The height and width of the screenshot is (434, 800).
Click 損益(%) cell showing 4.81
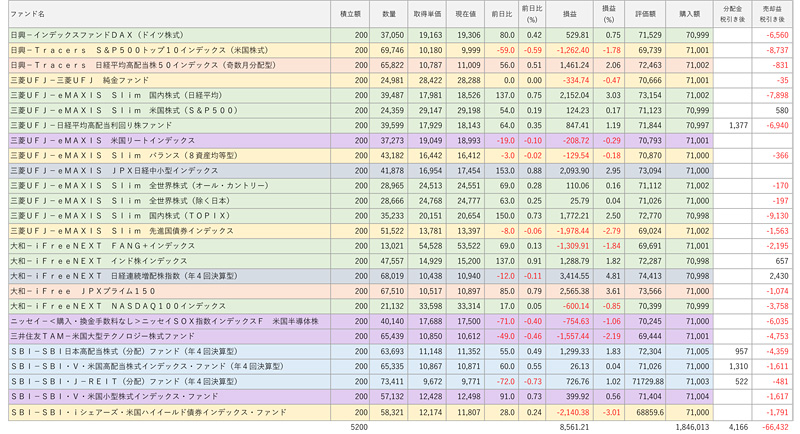(613, 276)
